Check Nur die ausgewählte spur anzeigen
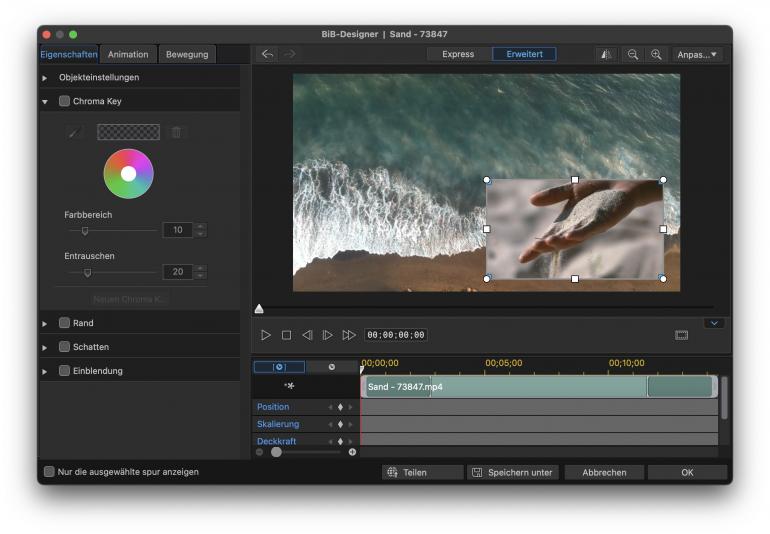770x534 pixels. [49, 472]
